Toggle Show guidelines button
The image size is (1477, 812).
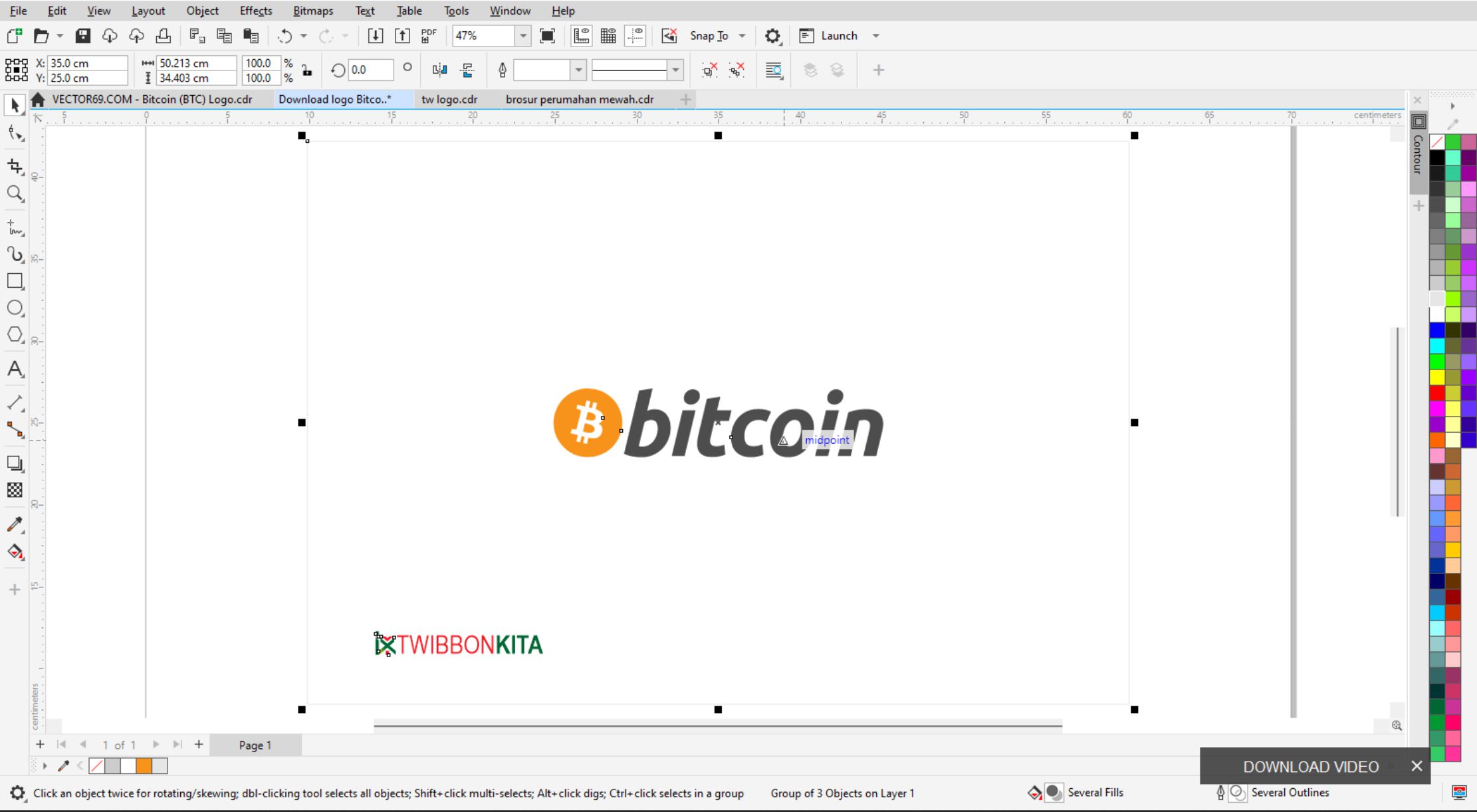pos(635,36)
